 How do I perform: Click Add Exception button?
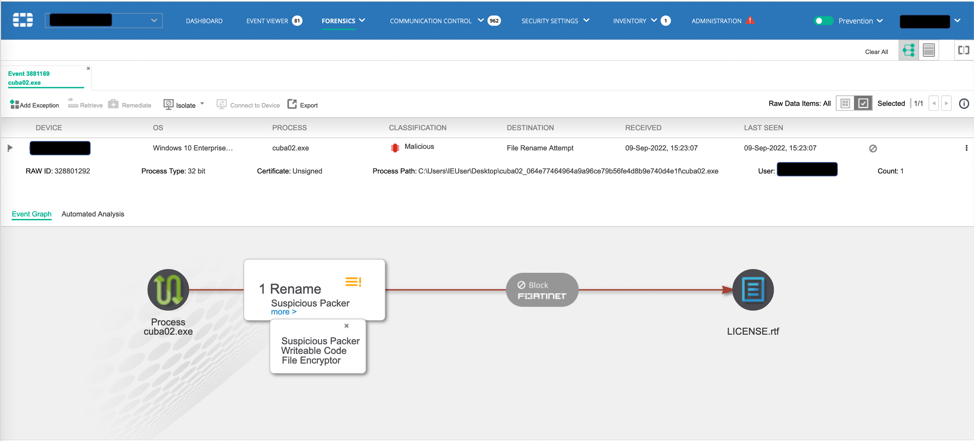click(35, 105)
